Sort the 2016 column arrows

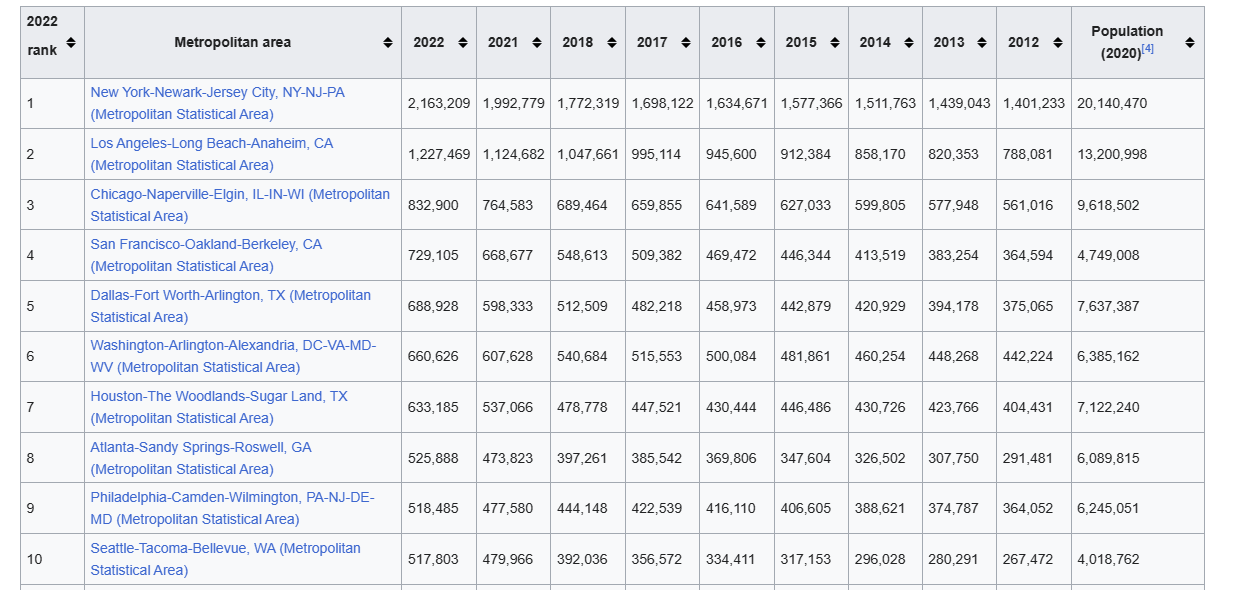pyautogui.click(x=760, y=43)
